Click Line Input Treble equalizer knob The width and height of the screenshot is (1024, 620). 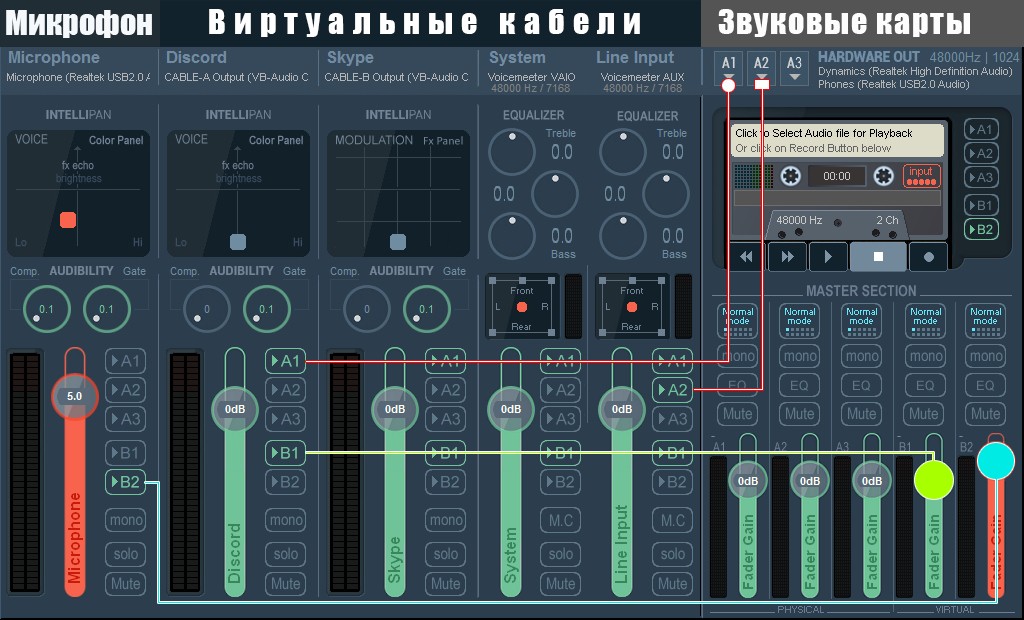pyautogui.click(x=623, y=152)
